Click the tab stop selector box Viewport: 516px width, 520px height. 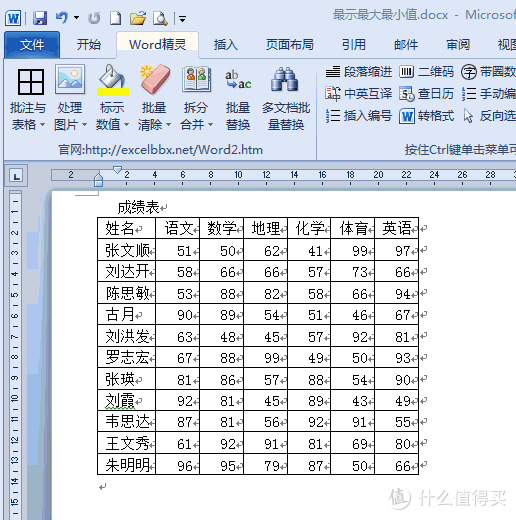click(16, 175)
